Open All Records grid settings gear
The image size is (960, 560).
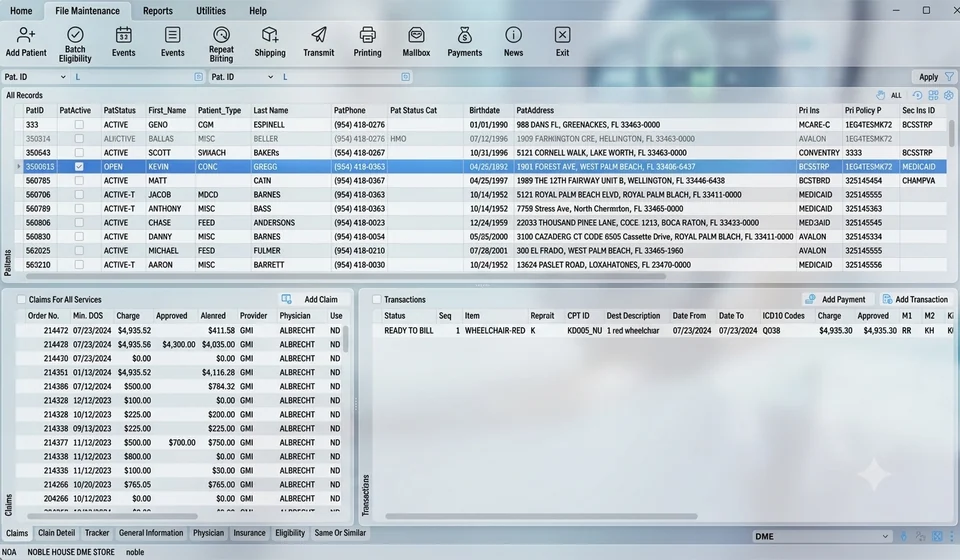948,95
